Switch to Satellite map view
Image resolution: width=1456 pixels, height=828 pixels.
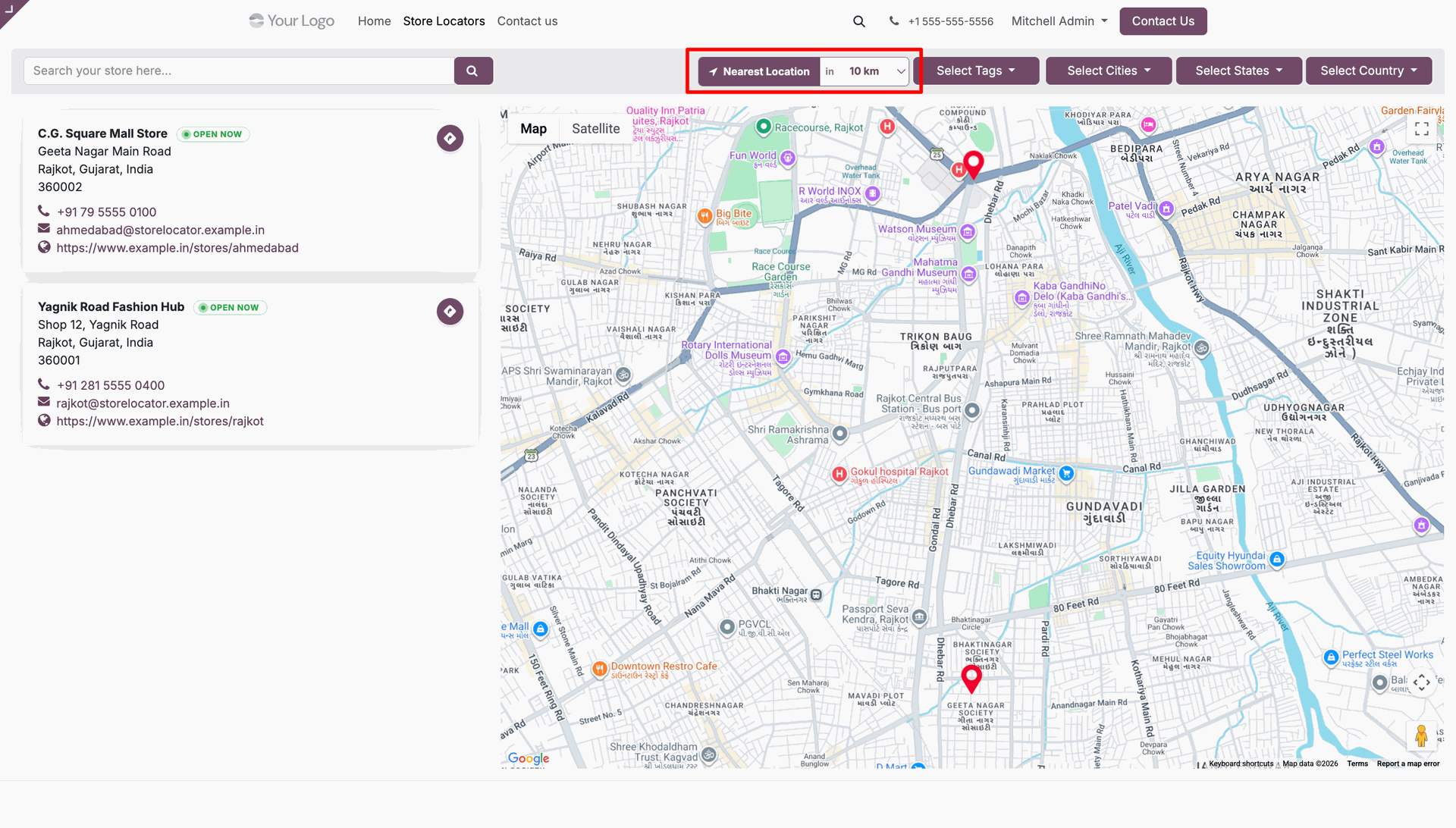(595, 129)
